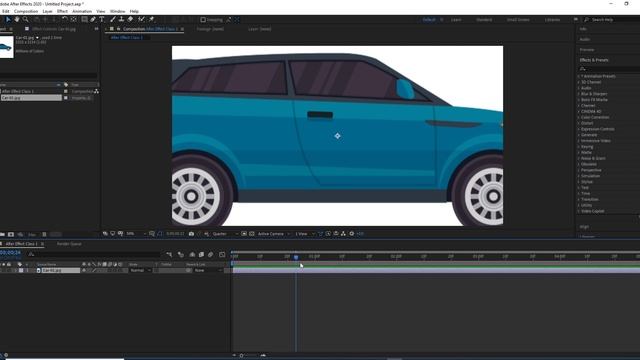Select Car-01.jpg item in Project panel

click(x=31, y=98)
